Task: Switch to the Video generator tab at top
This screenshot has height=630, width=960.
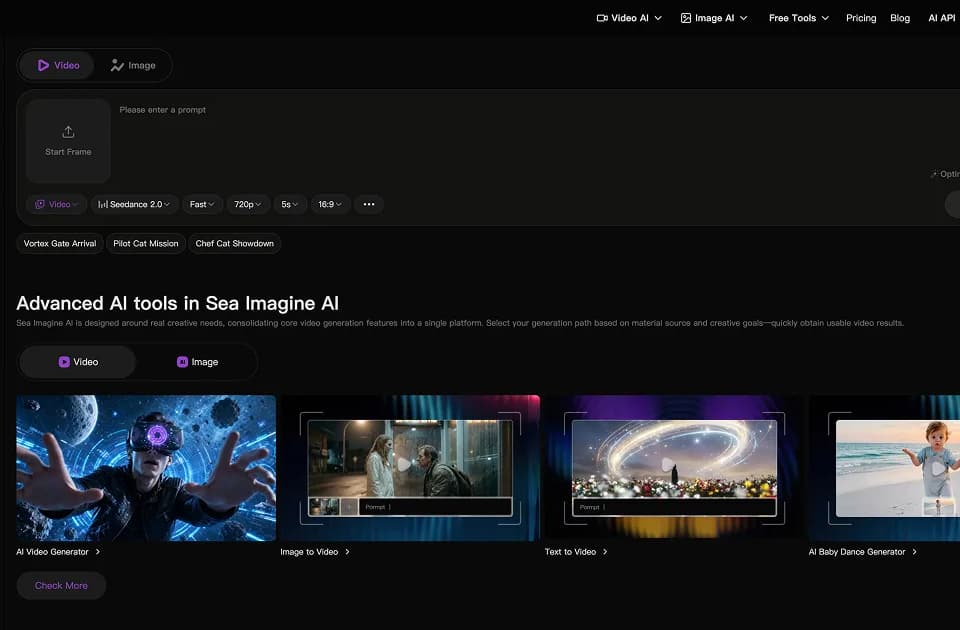Action: point(58,66)
